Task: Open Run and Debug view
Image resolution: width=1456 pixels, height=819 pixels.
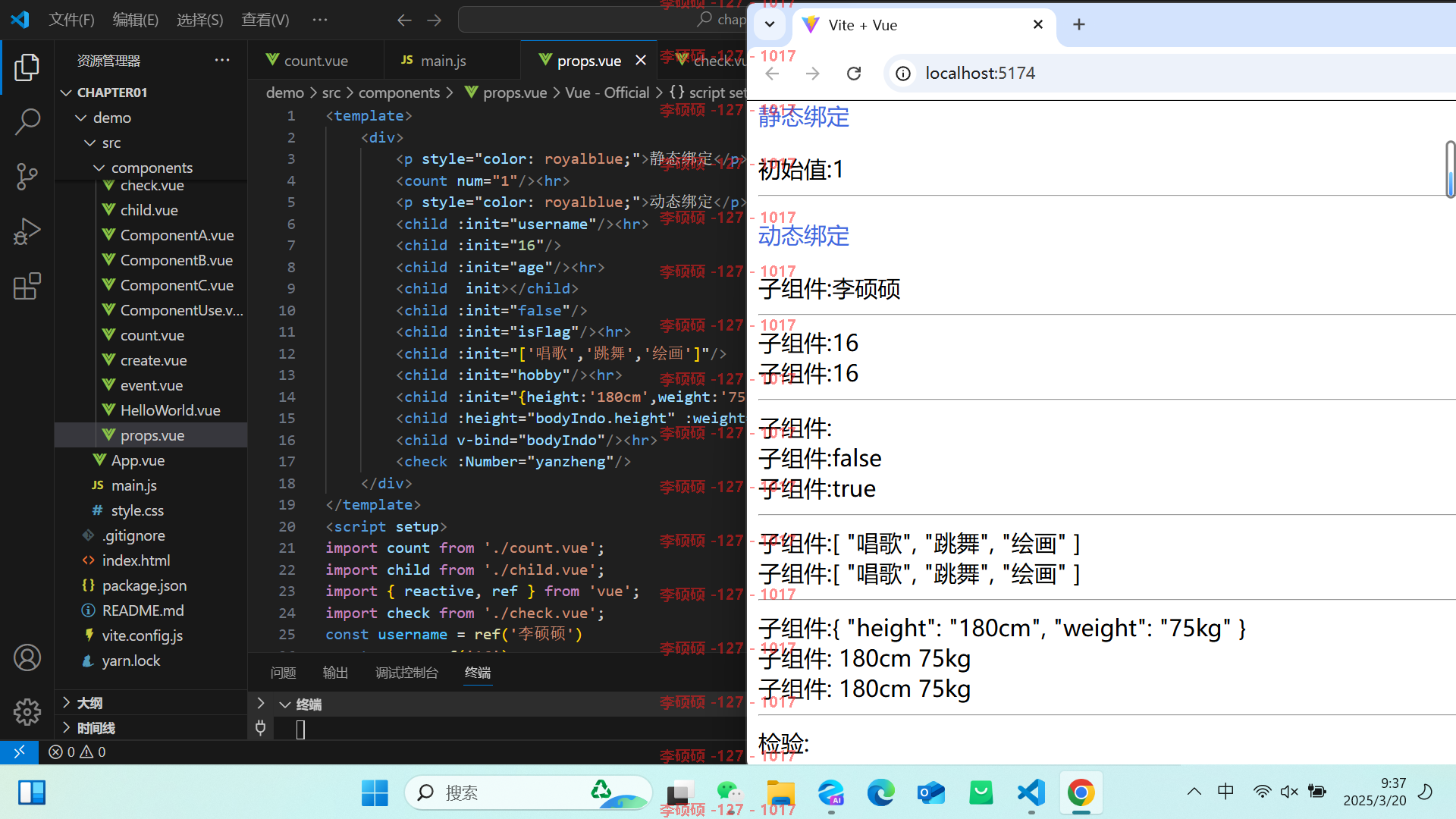Action: pos(27,231)
